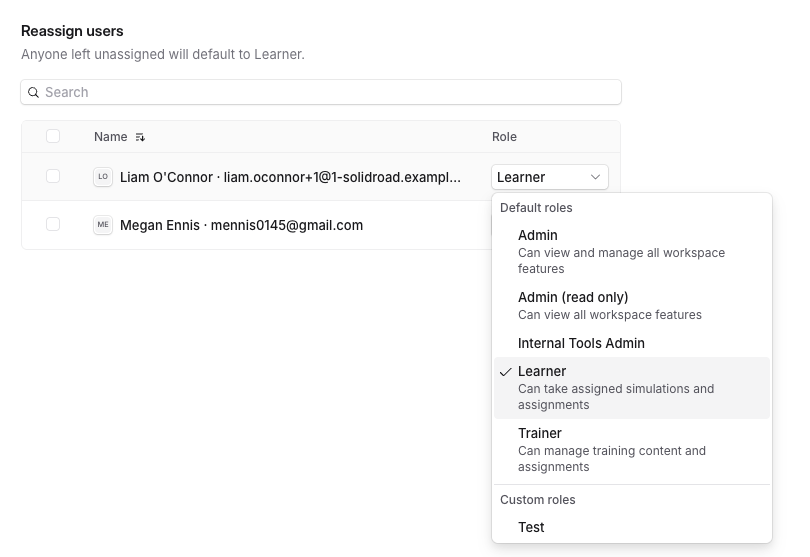Check the box for Megan Ennis
Image resolution: width=810 pixels, height=557 pixels.
(53, 224)
